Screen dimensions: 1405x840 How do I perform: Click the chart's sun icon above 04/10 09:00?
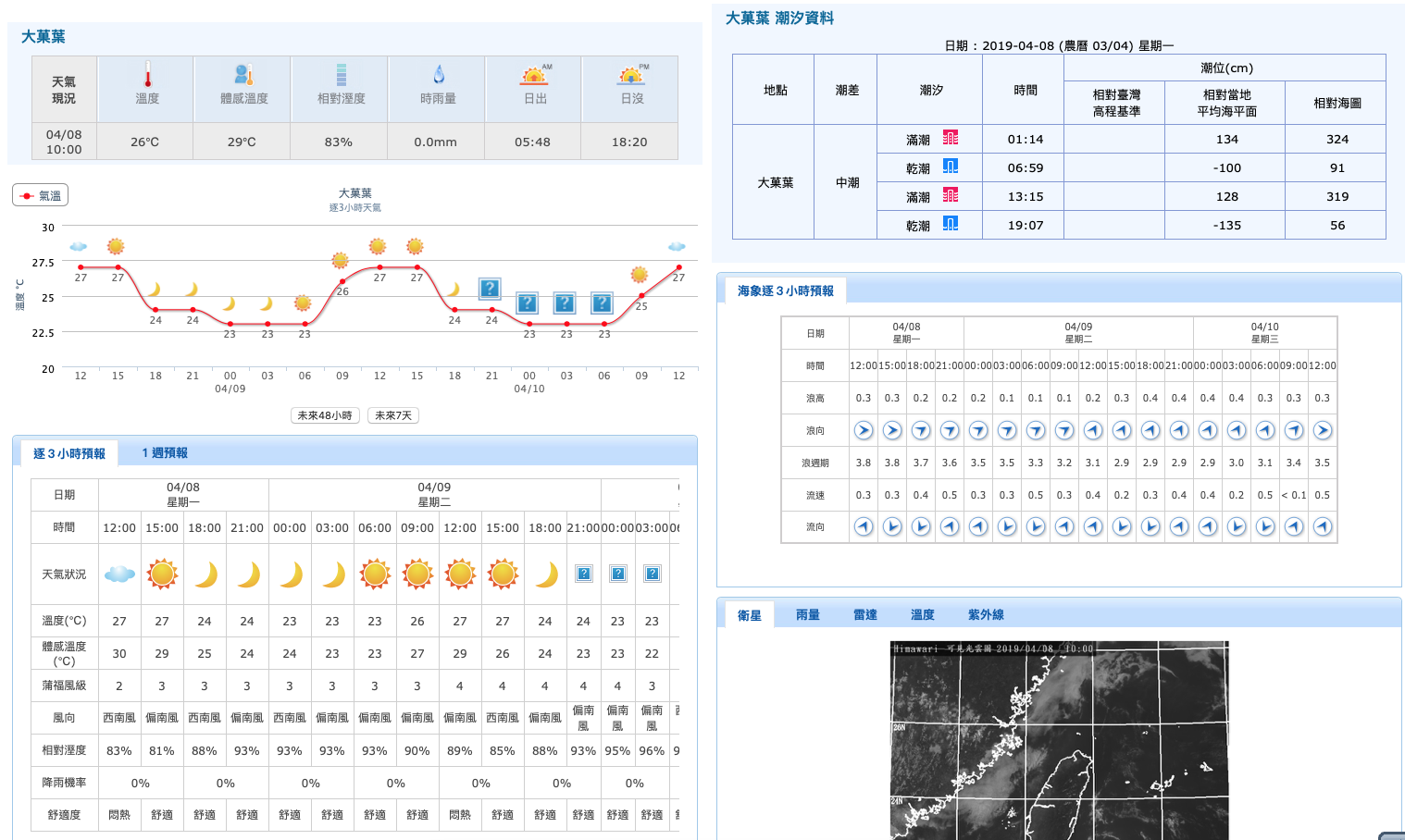[640, 275]
